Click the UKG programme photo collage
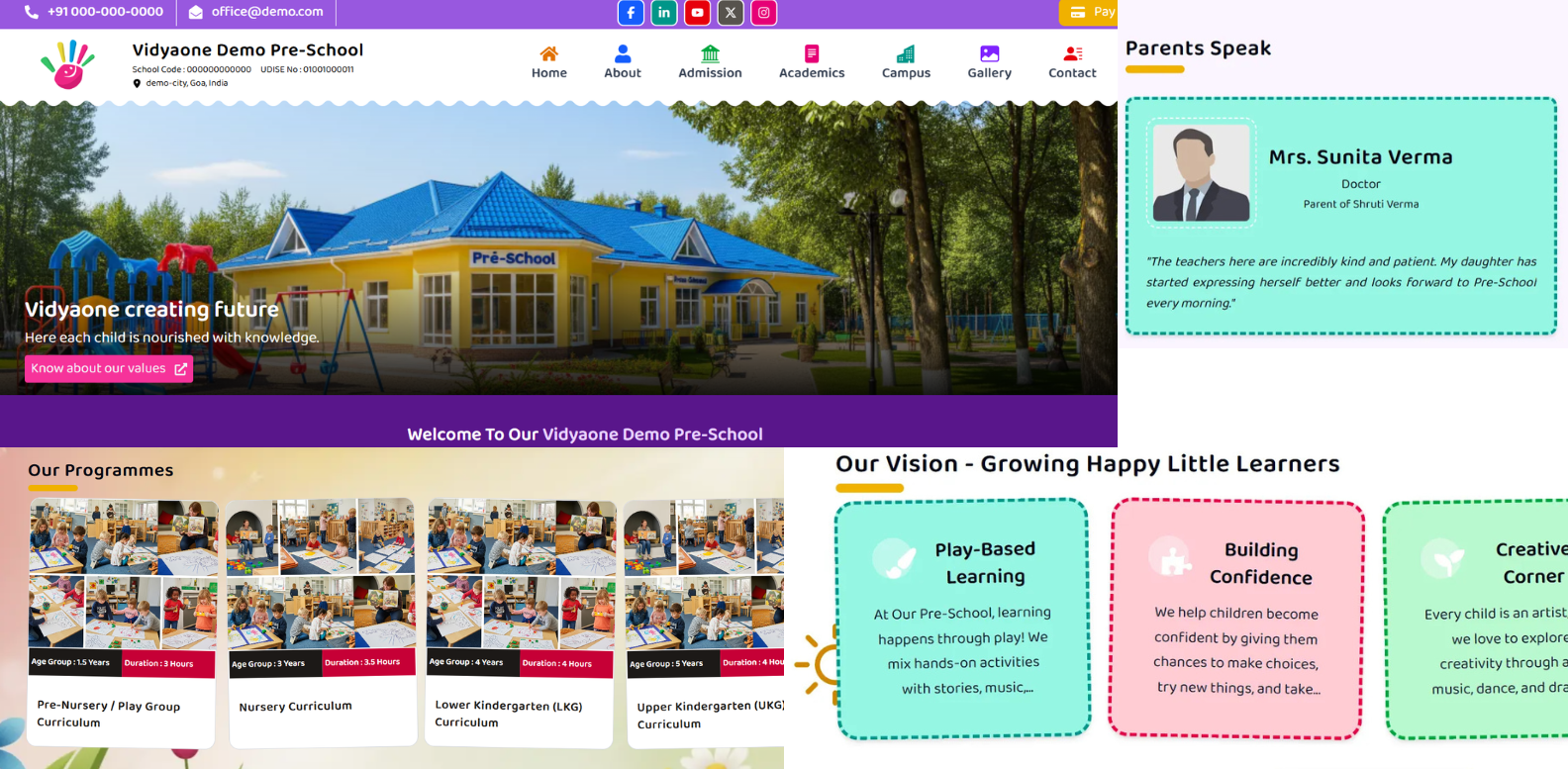The height and width of the screenshot is (769, 1568). (x=705, y=574)
